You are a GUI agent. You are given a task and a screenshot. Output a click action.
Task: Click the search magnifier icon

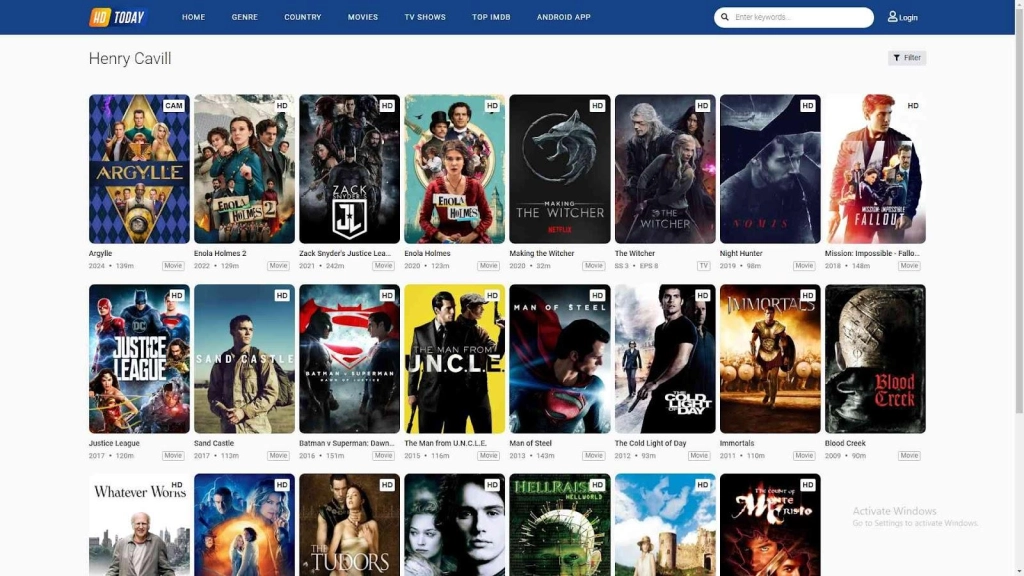click(x=724, y=17)
